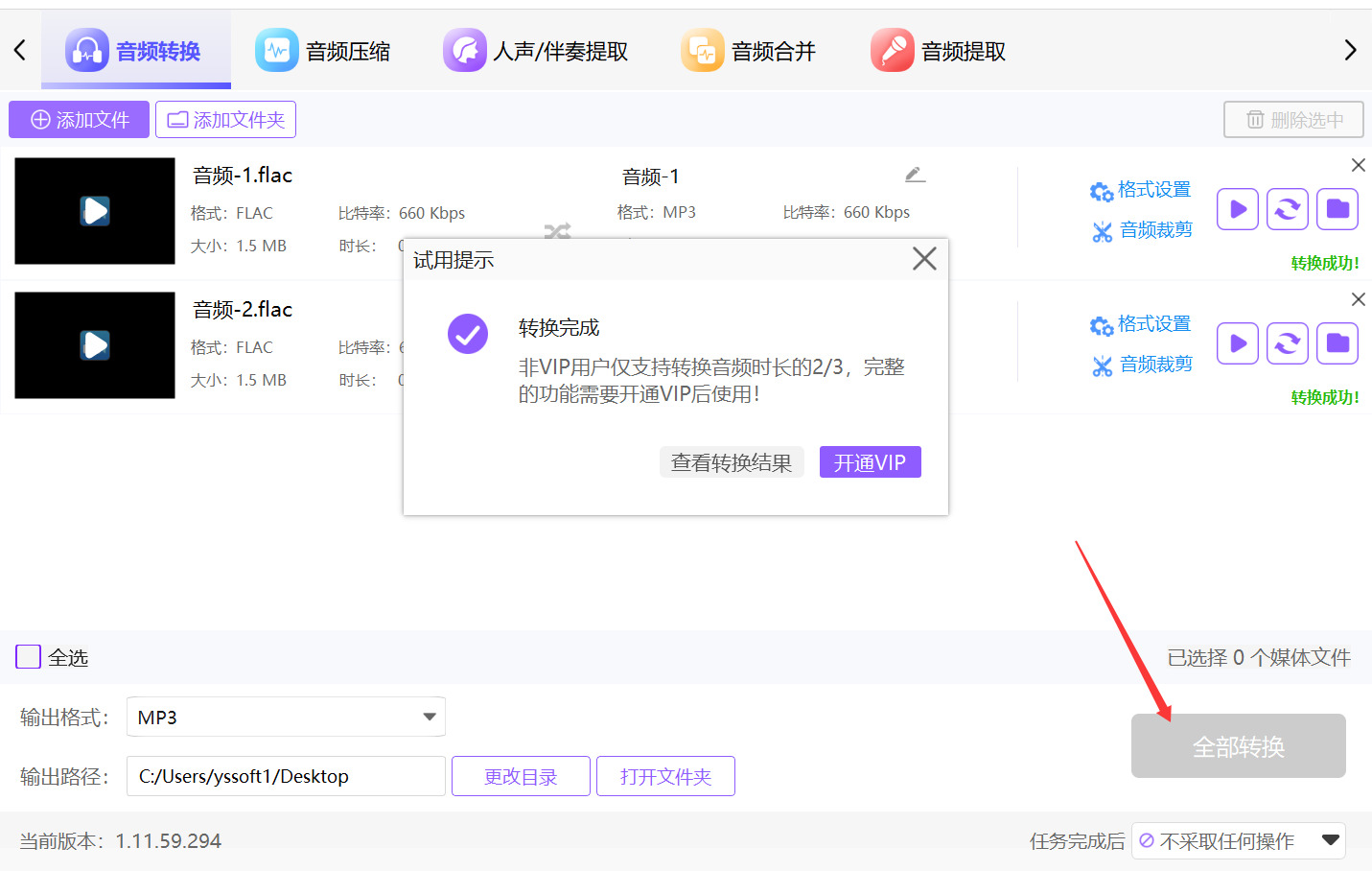Viewport: 1372px width, 871px height.
Task: Open 格式设置 for 音频-1.flac
Action: point(1140,190)
